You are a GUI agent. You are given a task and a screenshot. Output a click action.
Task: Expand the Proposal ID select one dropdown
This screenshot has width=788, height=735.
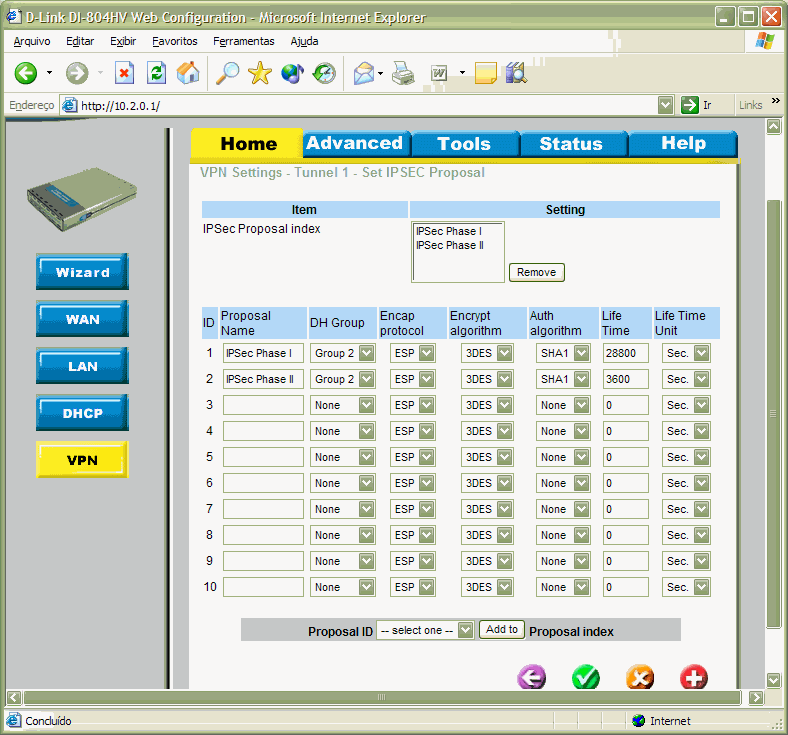pyautogui.click(x=425, y=630)
